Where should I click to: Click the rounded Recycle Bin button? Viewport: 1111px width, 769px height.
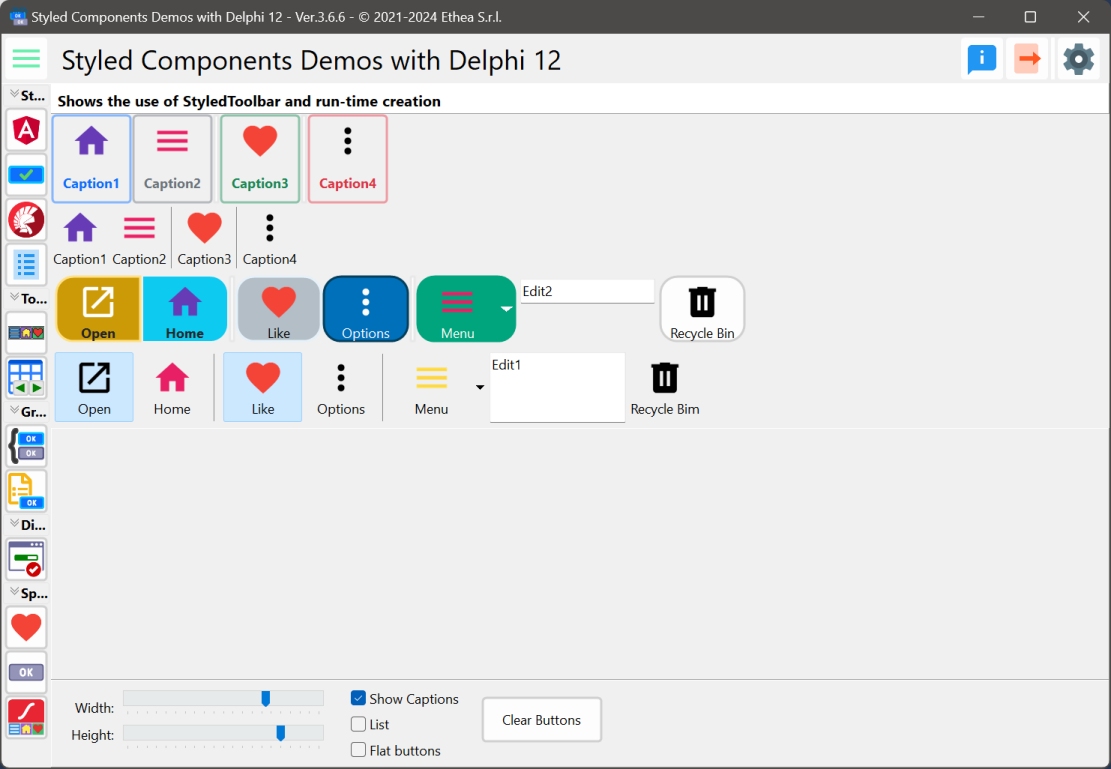(x=702, y=309)
